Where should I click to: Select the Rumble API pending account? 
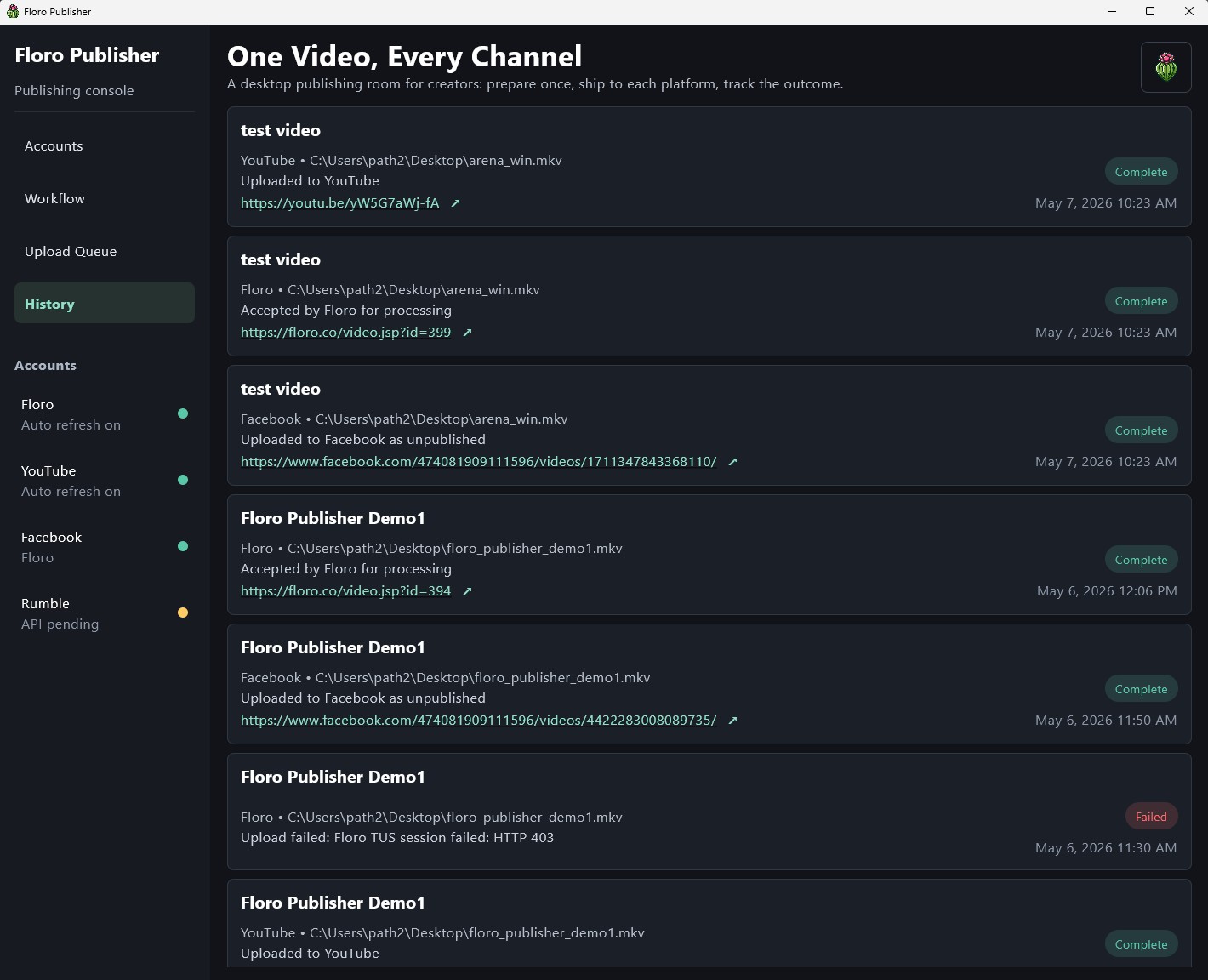pos(105,613)
